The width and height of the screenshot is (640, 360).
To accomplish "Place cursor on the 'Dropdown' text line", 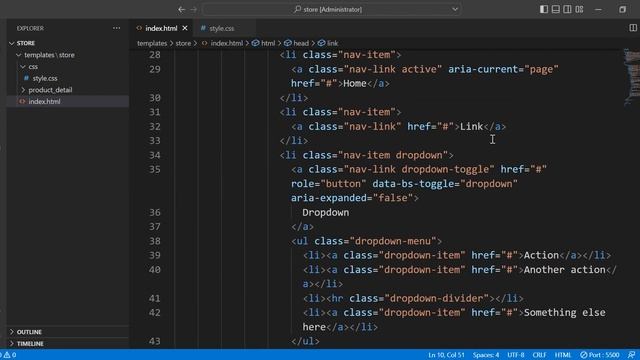I will pos(325,213).
